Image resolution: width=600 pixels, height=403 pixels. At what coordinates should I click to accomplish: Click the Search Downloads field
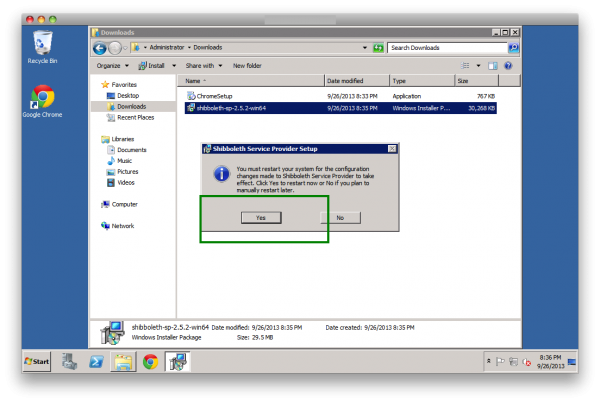[446, 47]
